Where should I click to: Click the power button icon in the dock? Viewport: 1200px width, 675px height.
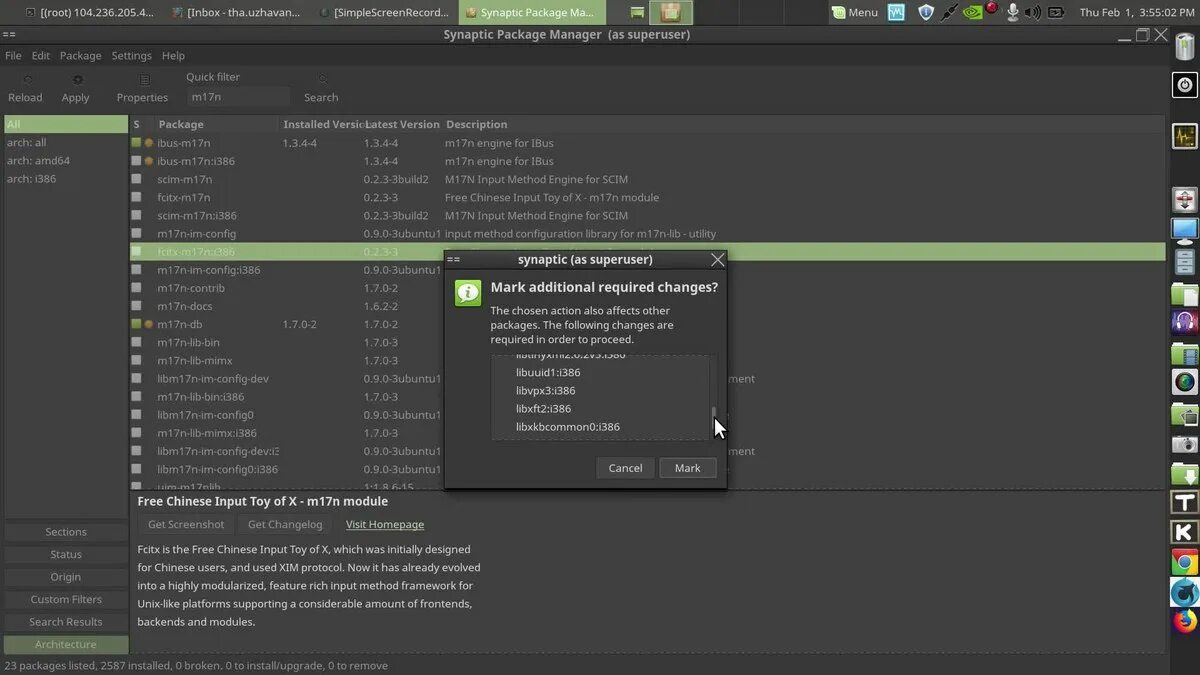coord(1185,85)
